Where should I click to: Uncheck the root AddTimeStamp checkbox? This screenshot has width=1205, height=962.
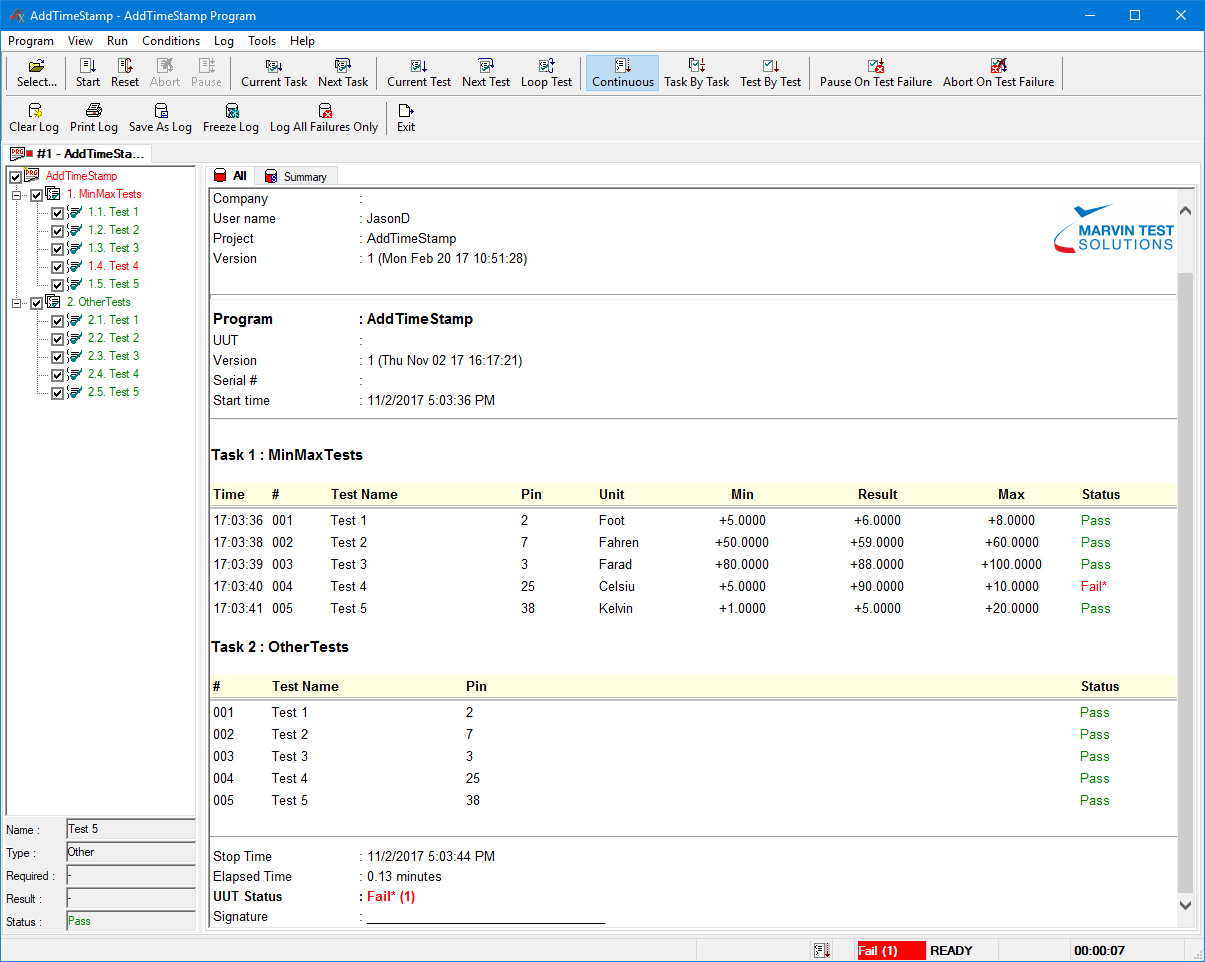point(15,177)
